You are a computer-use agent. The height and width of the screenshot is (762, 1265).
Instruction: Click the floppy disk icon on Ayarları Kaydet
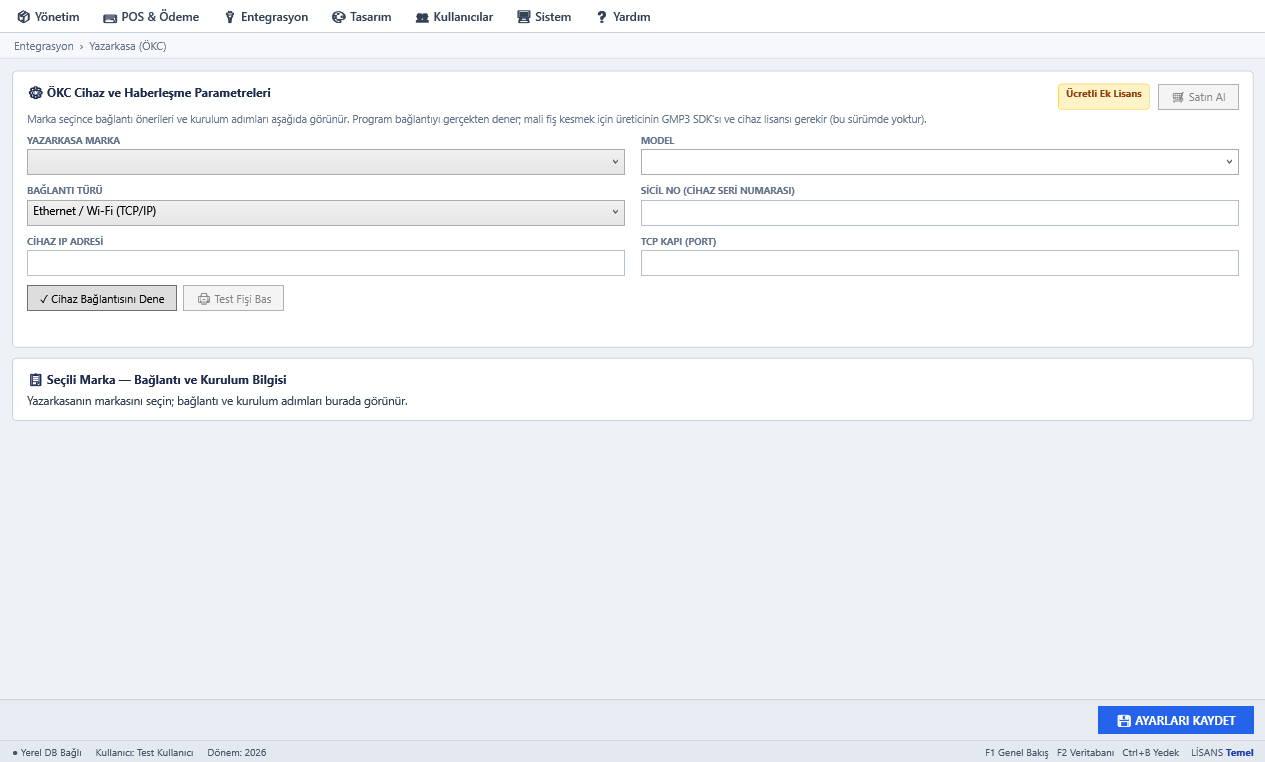(x=1124, y=721)
